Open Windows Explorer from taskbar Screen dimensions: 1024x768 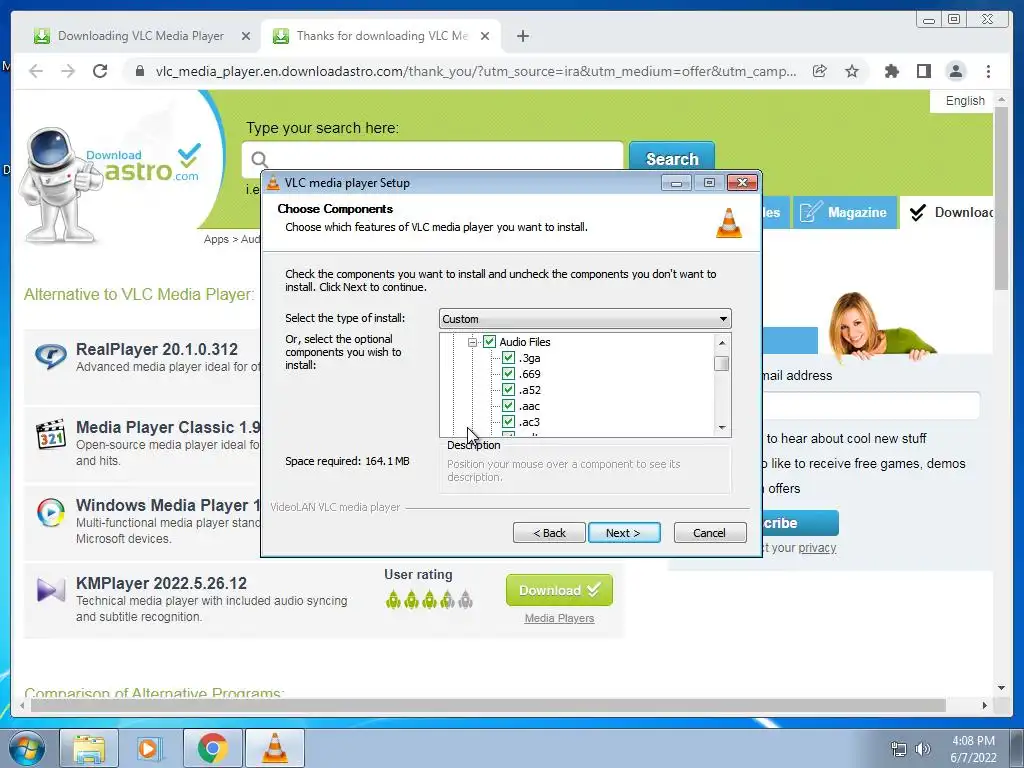89,748
